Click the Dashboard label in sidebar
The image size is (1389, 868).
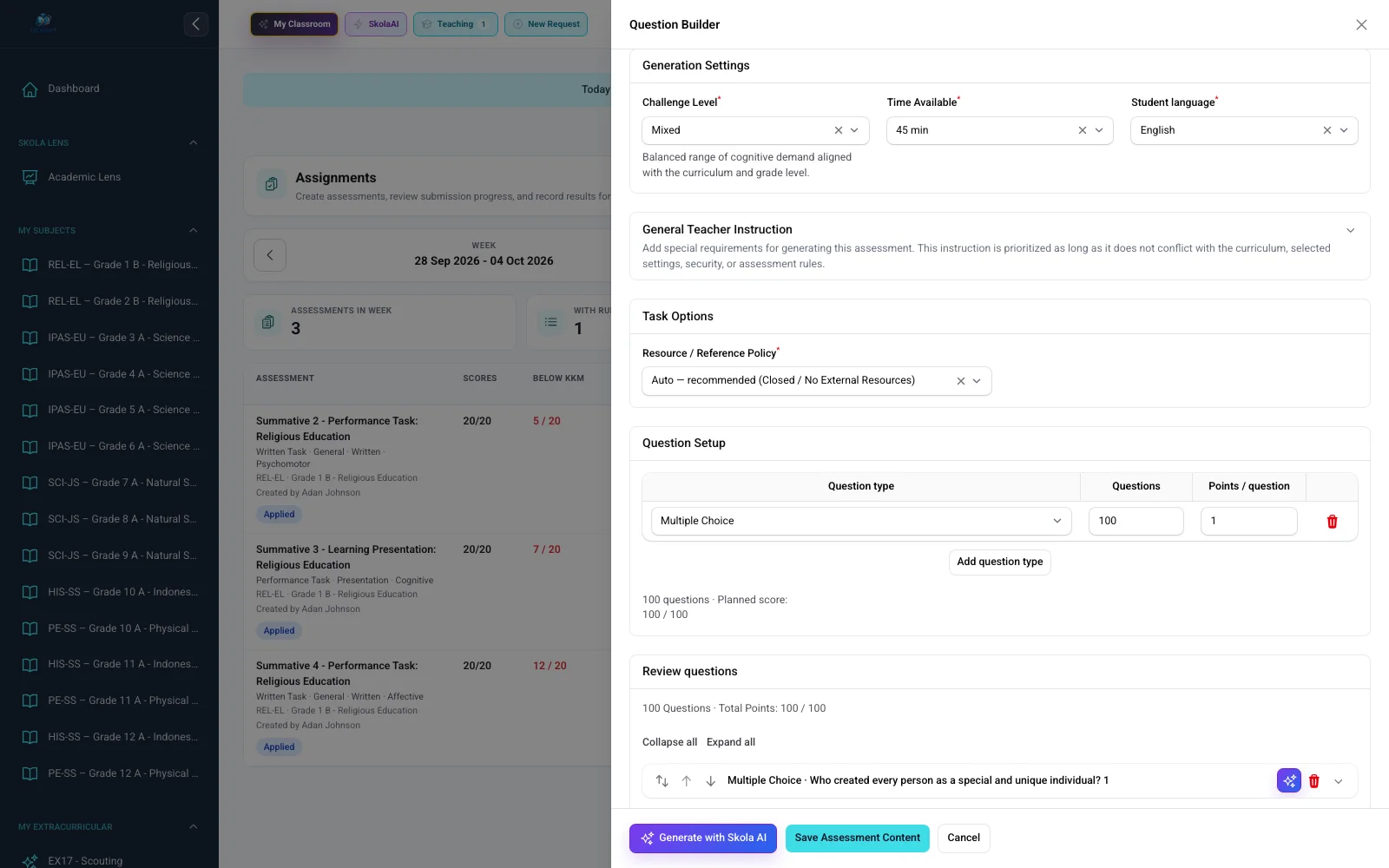coord(74,89)
